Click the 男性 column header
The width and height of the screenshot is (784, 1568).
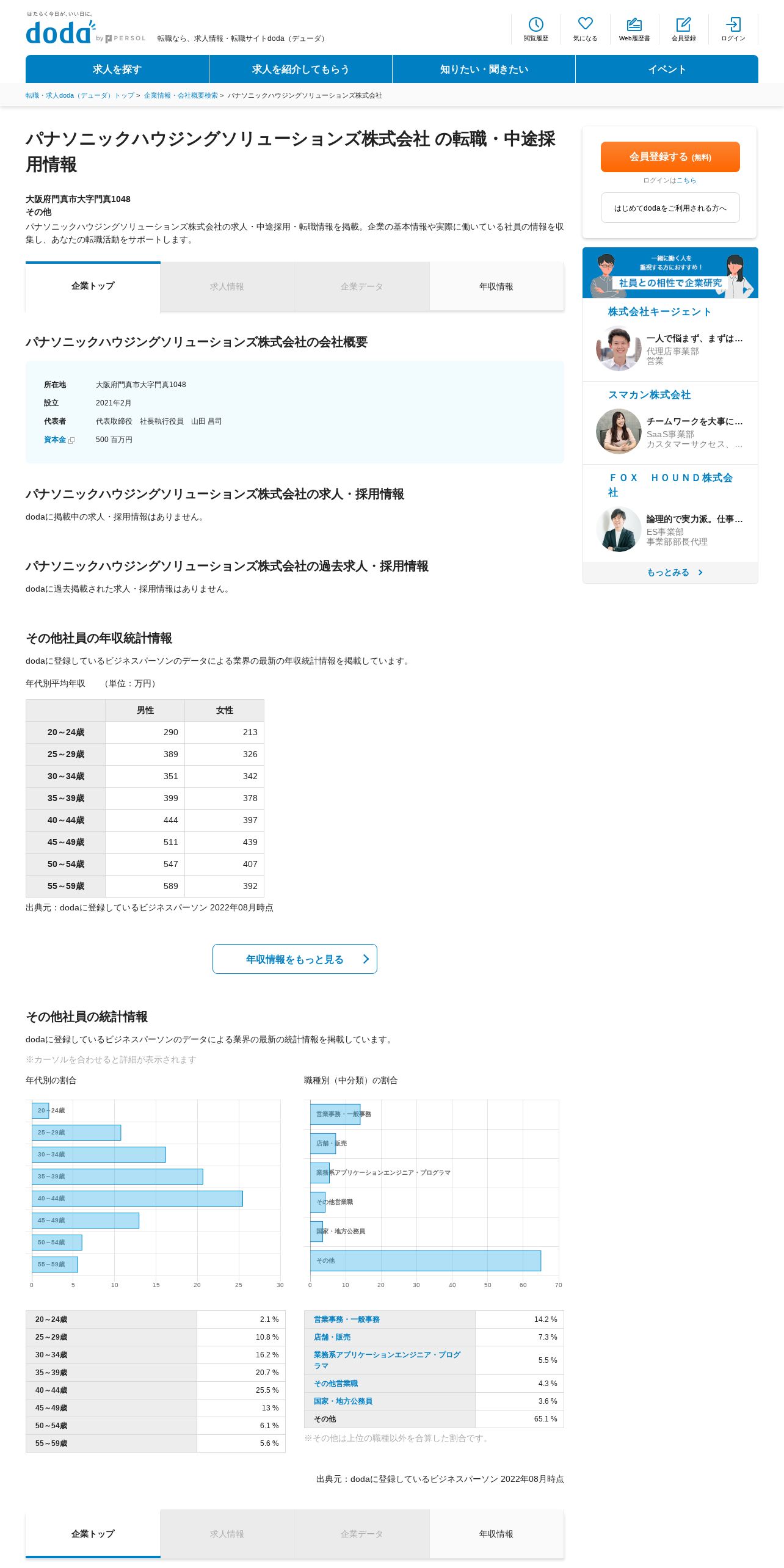tap(145, 710)
